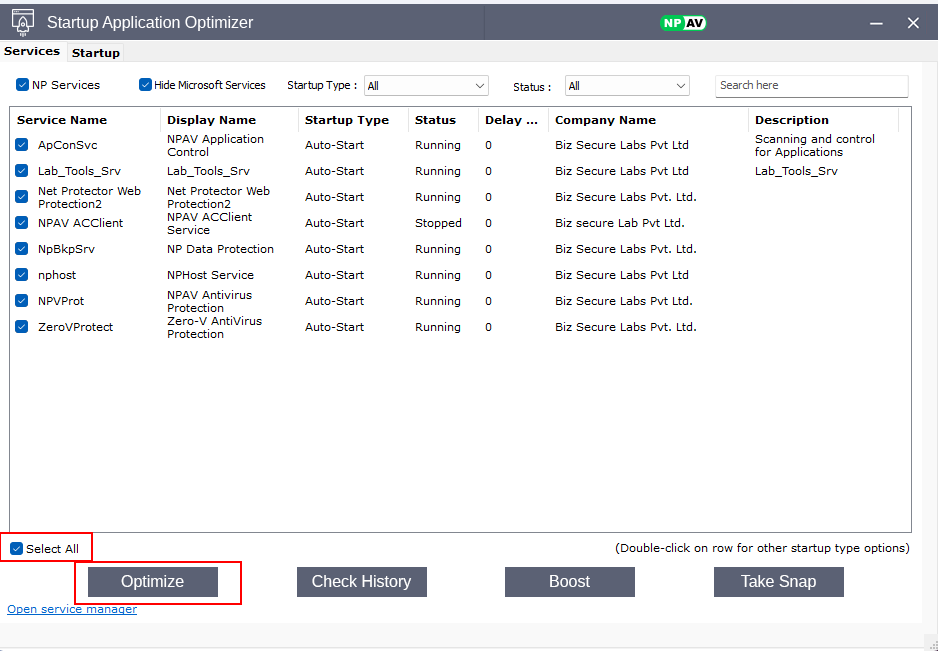Open service manager link
Viewport: 938px width, 651px height.
coord(72,609)
